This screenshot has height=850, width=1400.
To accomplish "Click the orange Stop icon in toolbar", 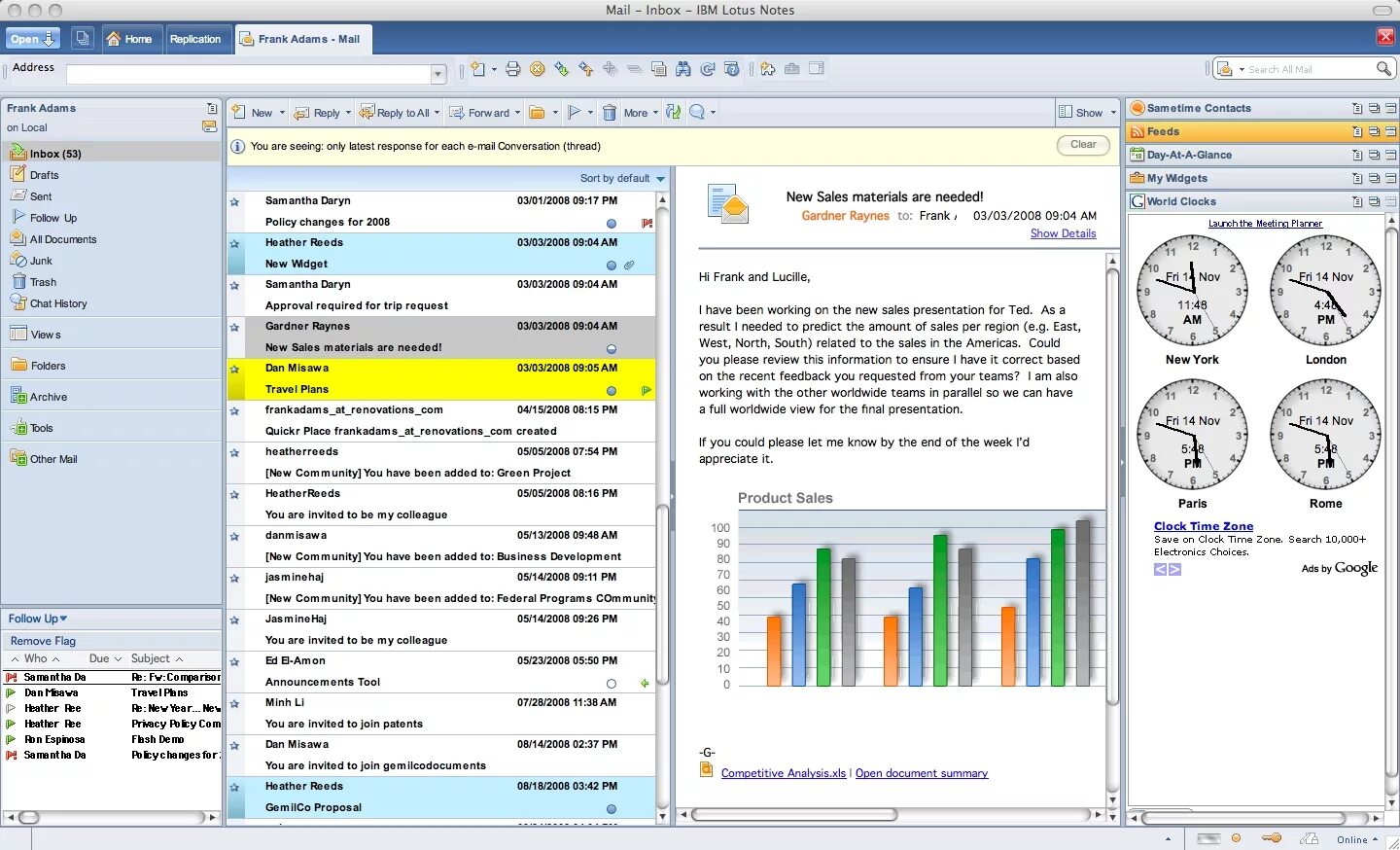I will (x=538, y=69).
